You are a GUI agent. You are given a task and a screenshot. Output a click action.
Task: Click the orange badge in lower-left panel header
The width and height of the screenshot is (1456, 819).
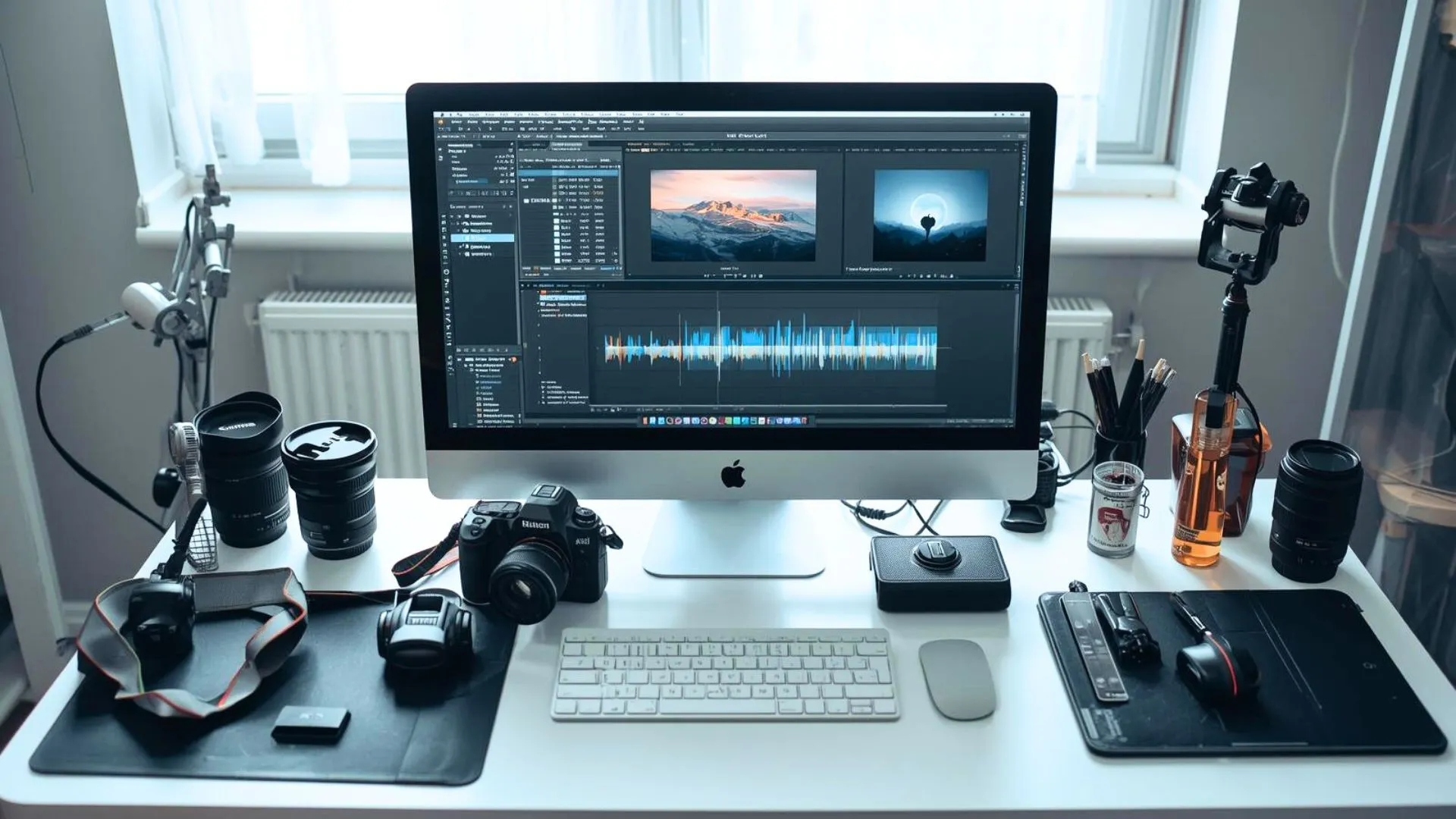(x=513, y=359)
